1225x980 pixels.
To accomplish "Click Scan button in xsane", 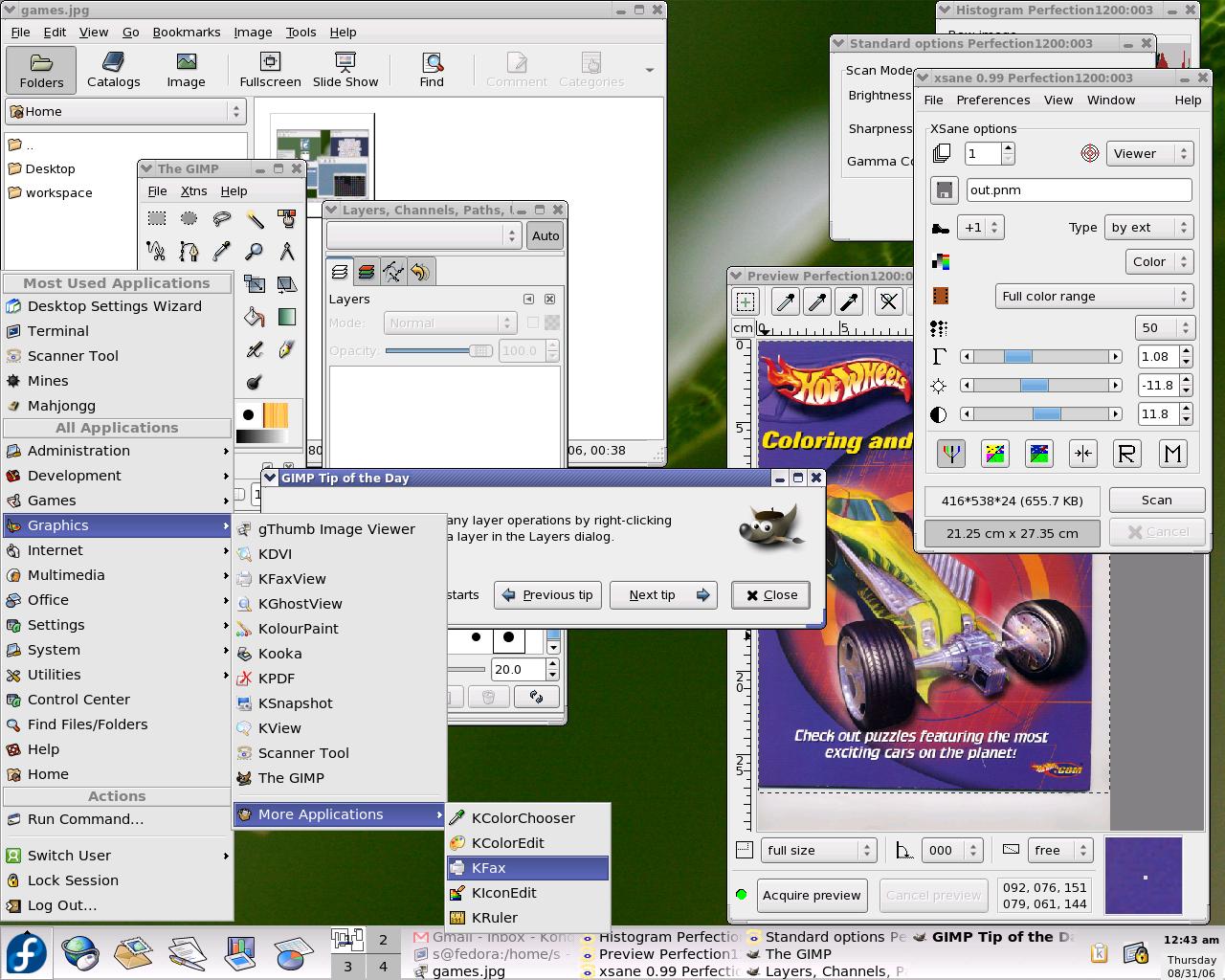I will pyautogui.click(x=1156, y=500).
